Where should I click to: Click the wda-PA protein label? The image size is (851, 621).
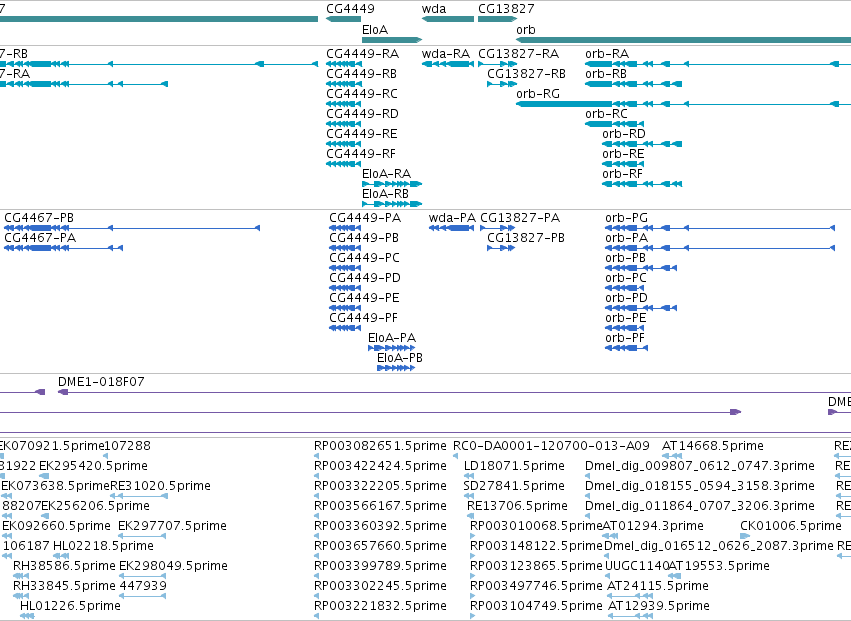pyautogui.click(x=452, y=218)
